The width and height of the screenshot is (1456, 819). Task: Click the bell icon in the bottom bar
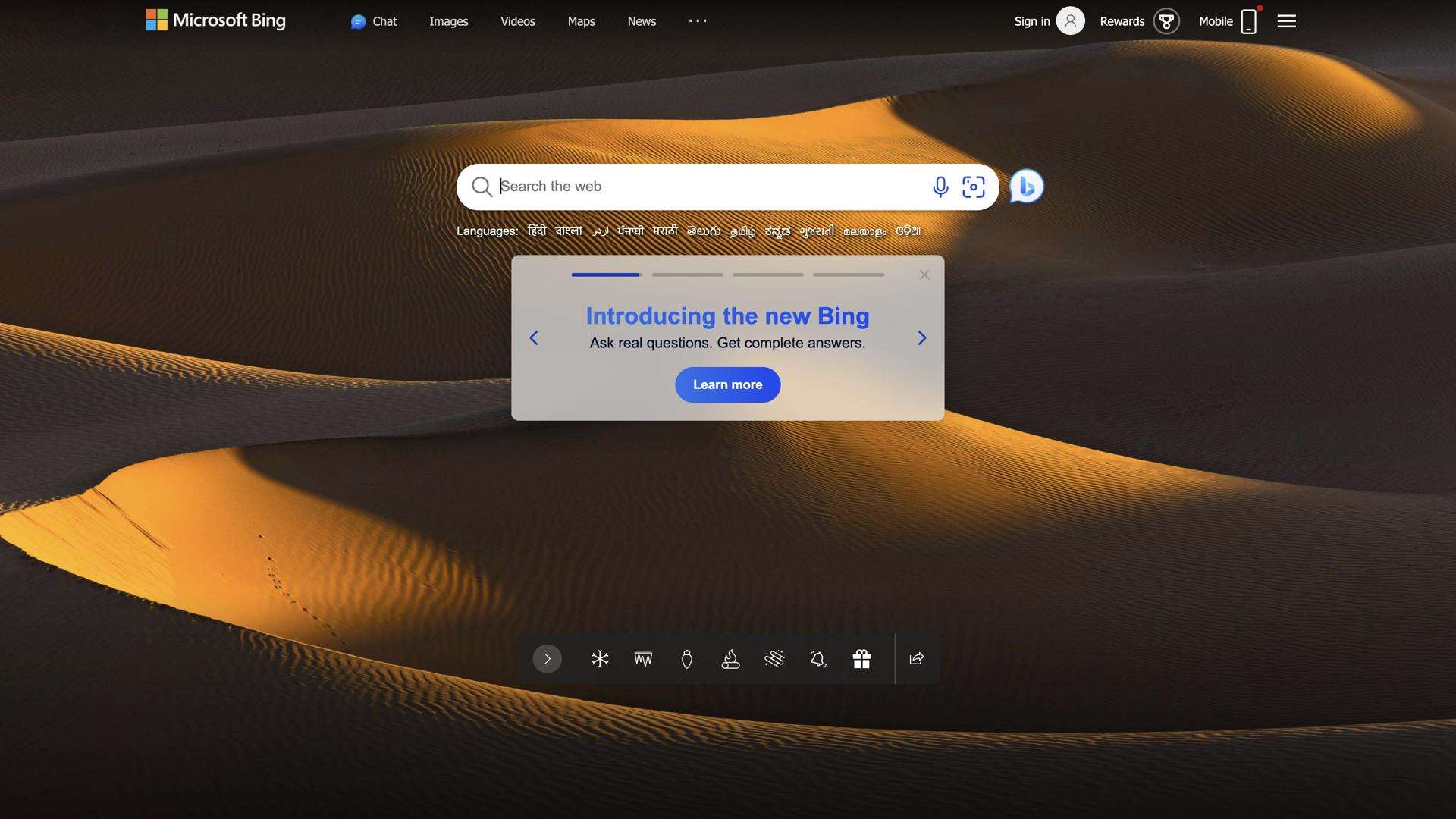pyautogui.click(x=817, y=659)
